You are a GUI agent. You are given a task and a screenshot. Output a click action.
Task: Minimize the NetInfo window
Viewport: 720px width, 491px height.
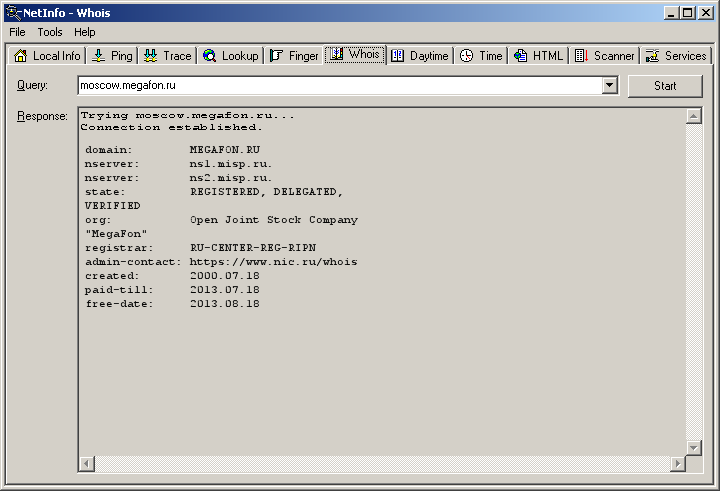click(x=671, y=13)
